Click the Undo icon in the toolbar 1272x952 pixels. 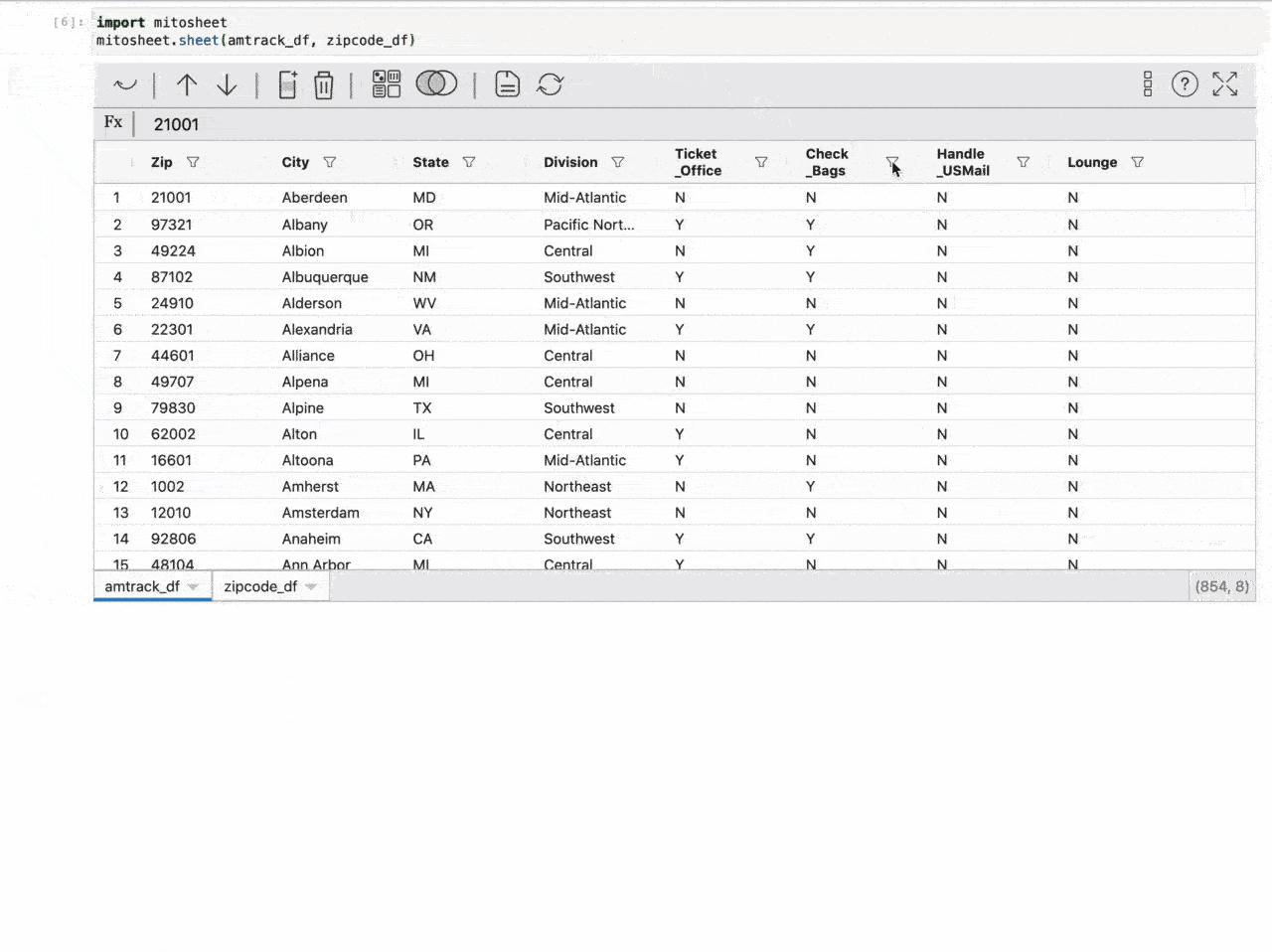(x=124, y=84)
